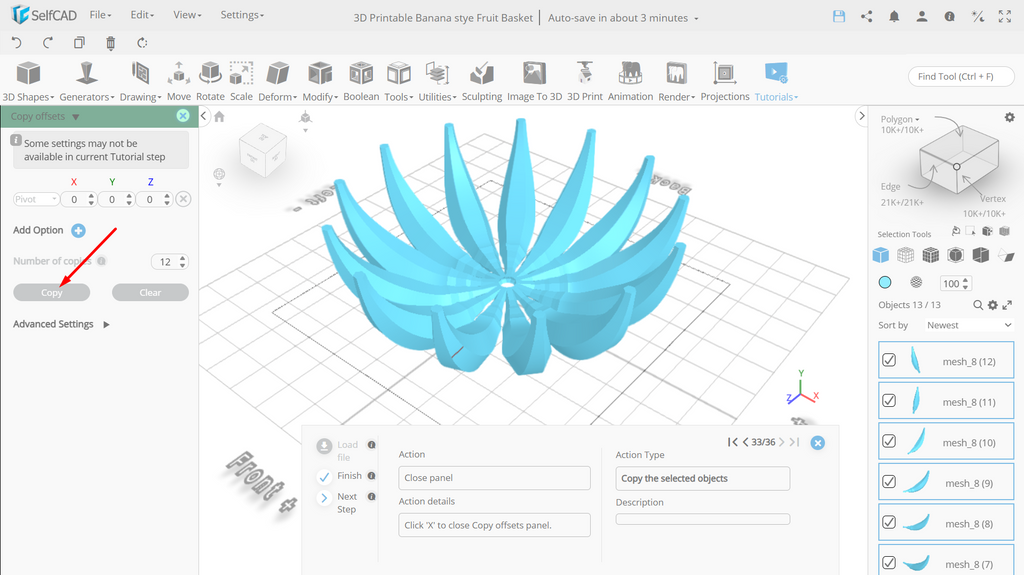
Task: Click the Clear button
Action: click(x=150, y=293)
